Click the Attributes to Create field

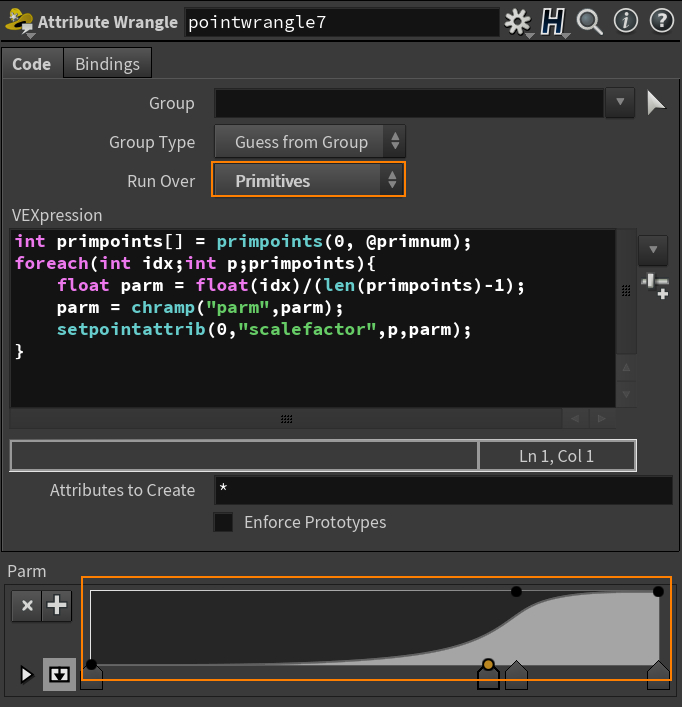(444, 490)
